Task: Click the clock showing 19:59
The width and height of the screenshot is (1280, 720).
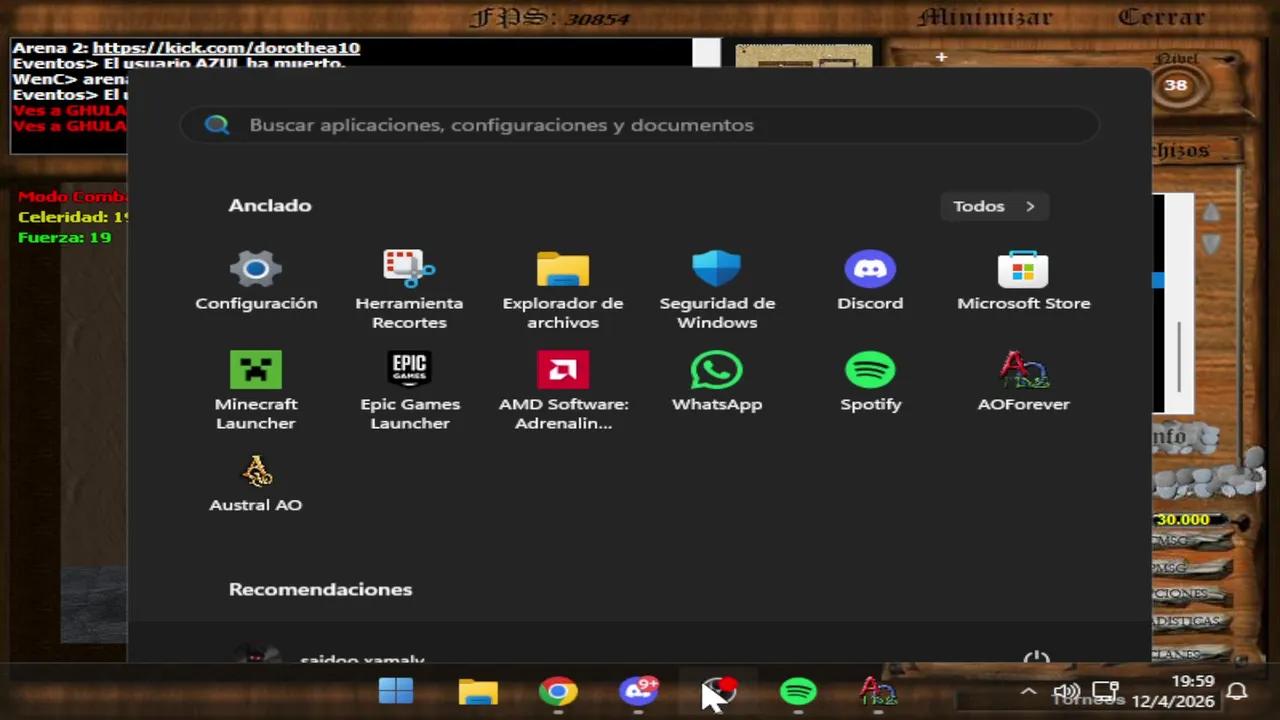Action: point(1193,682)
